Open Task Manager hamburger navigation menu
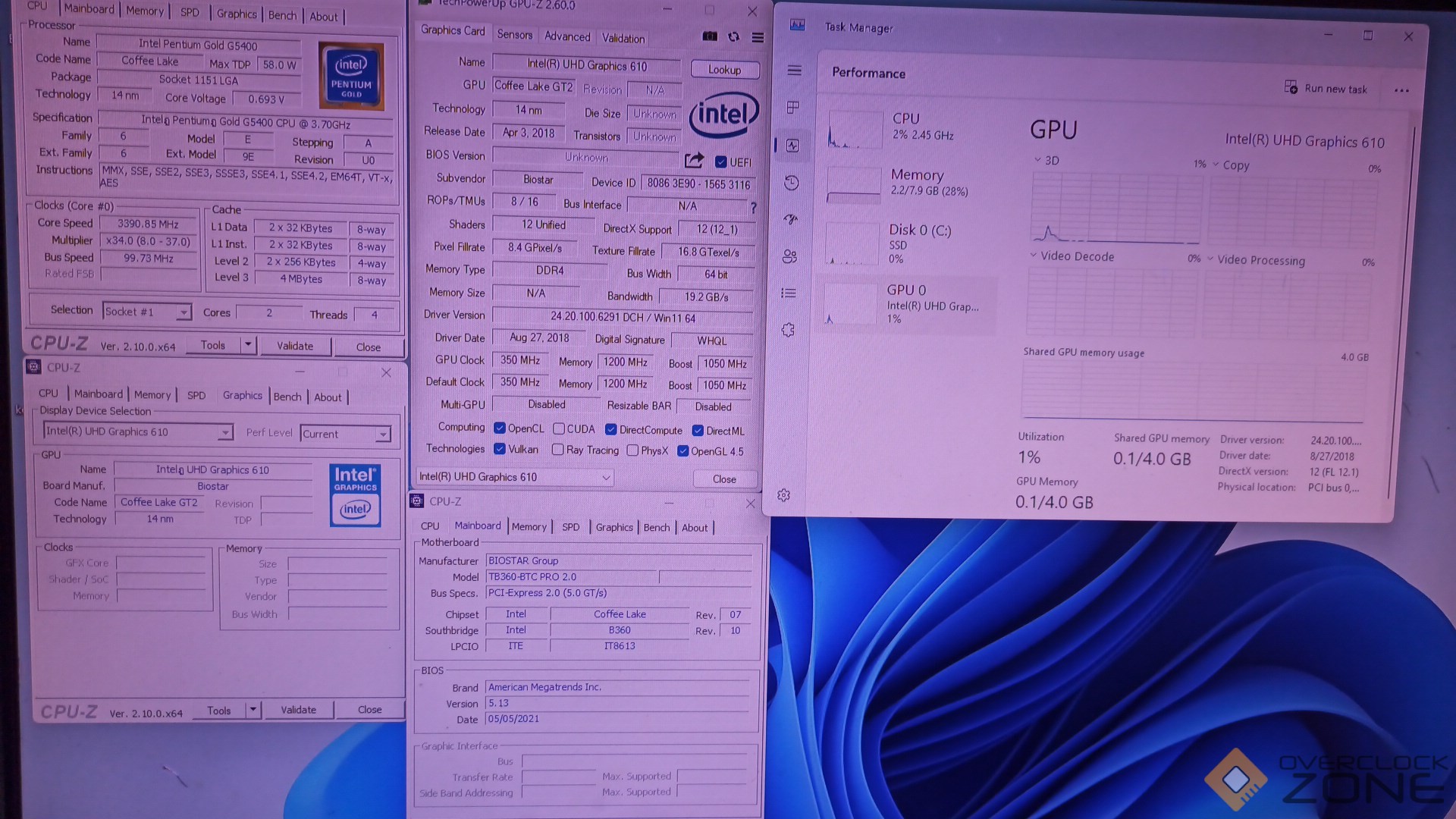 [x=794, y=71]
